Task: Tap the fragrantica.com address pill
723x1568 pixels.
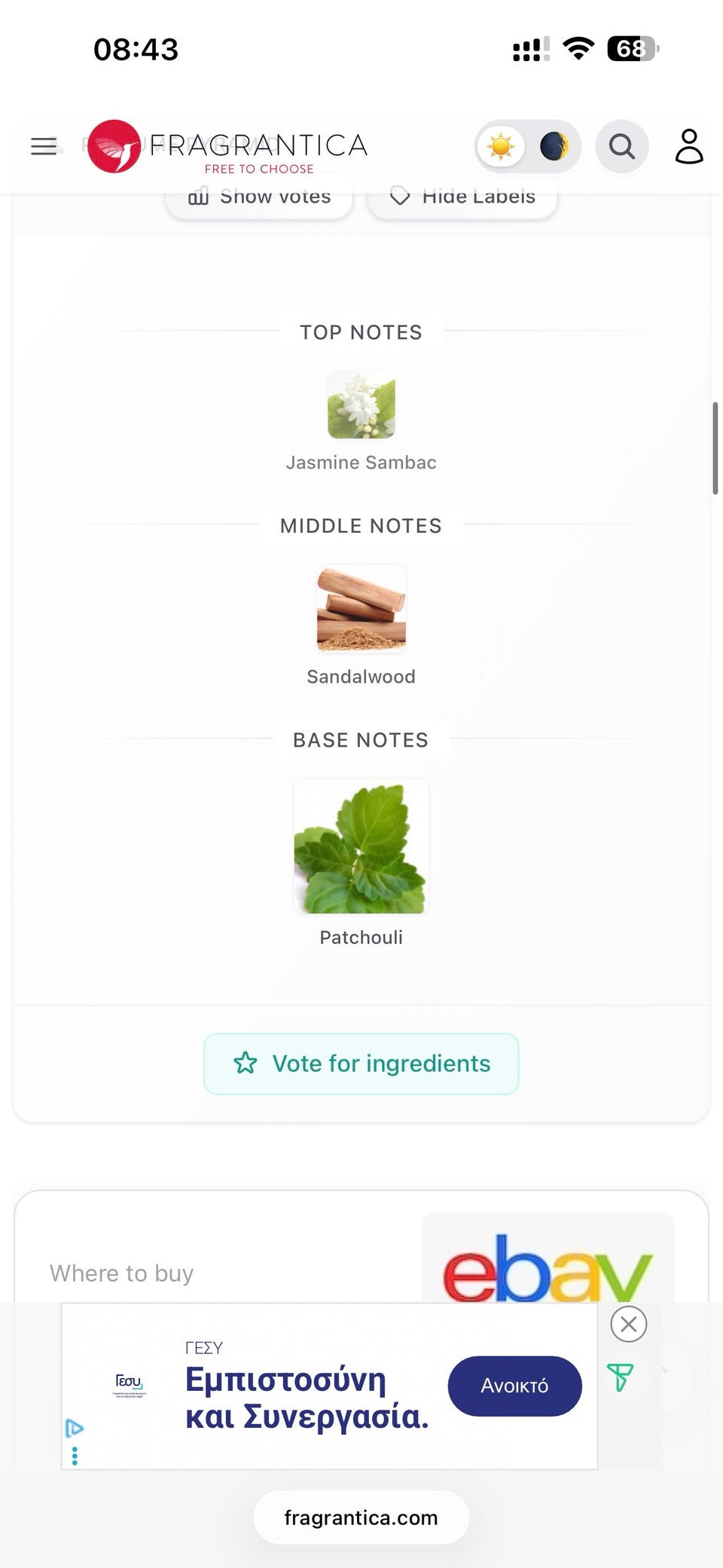Action: click(361, 1518)
